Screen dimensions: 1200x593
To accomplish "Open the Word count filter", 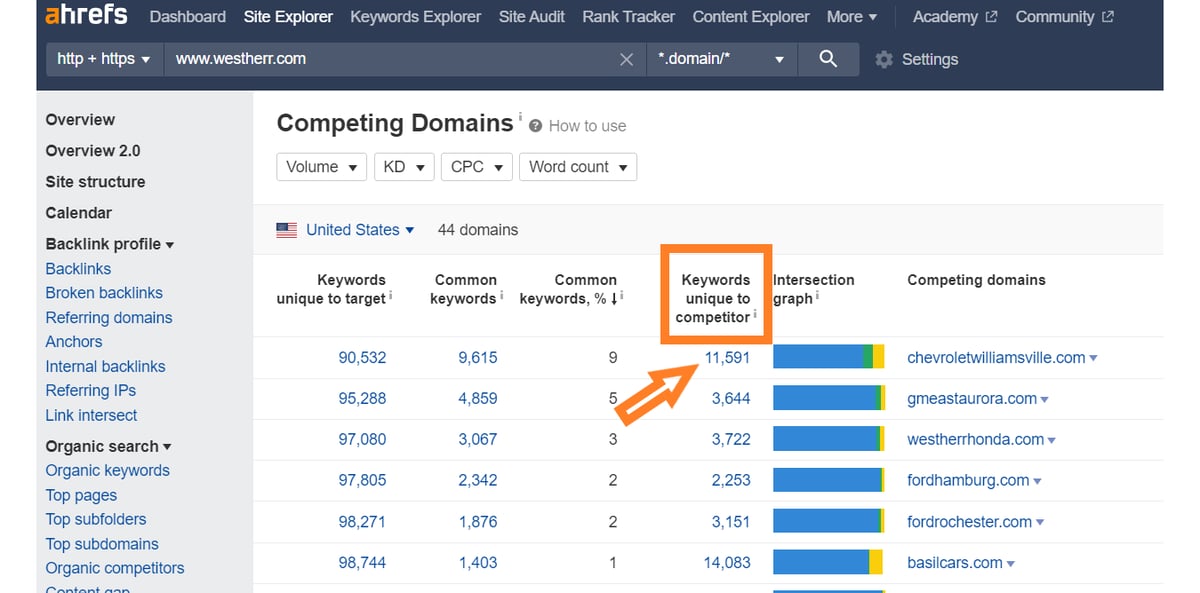I will (x=577, y=167).
